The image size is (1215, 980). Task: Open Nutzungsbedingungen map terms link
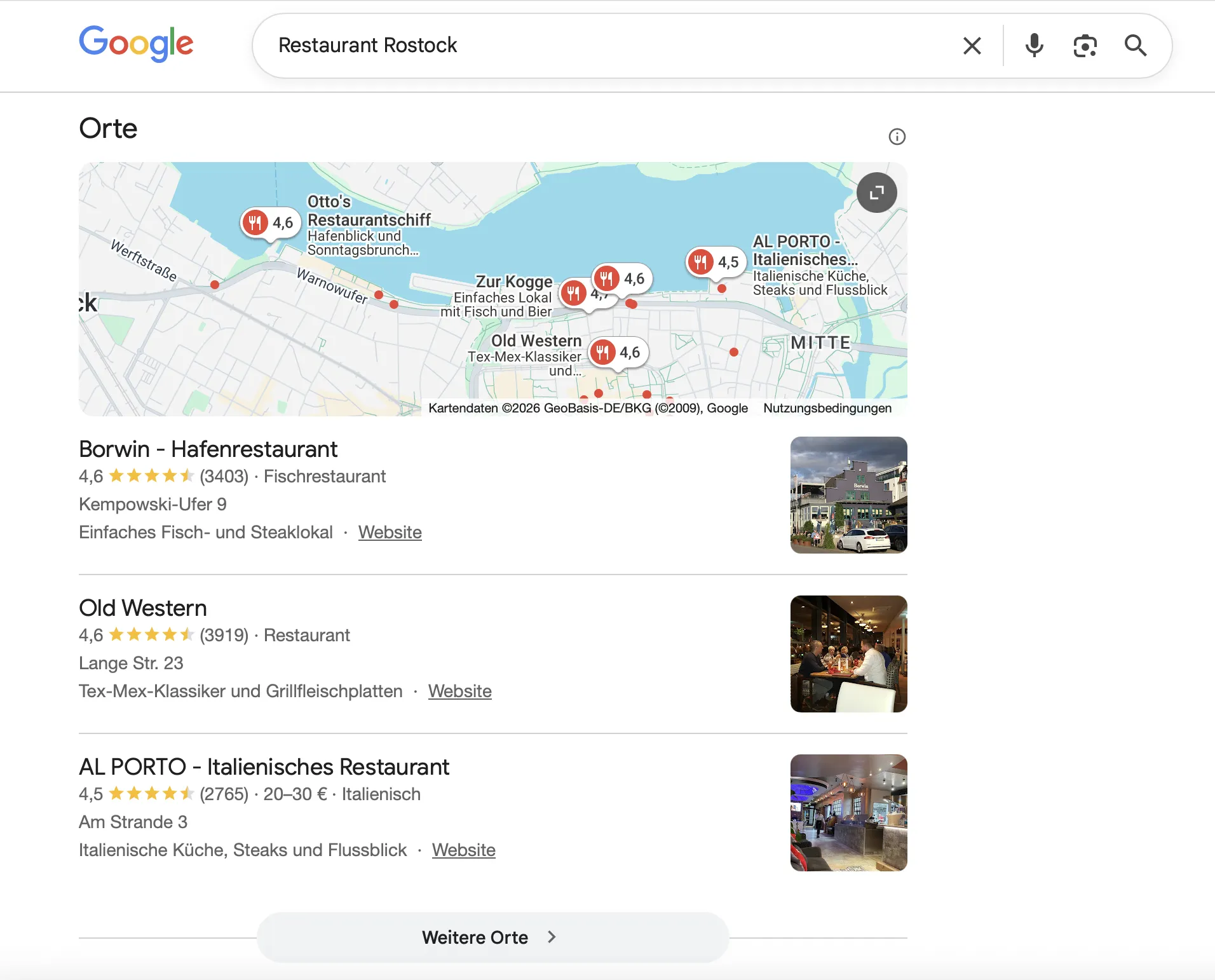click(827, 408)
